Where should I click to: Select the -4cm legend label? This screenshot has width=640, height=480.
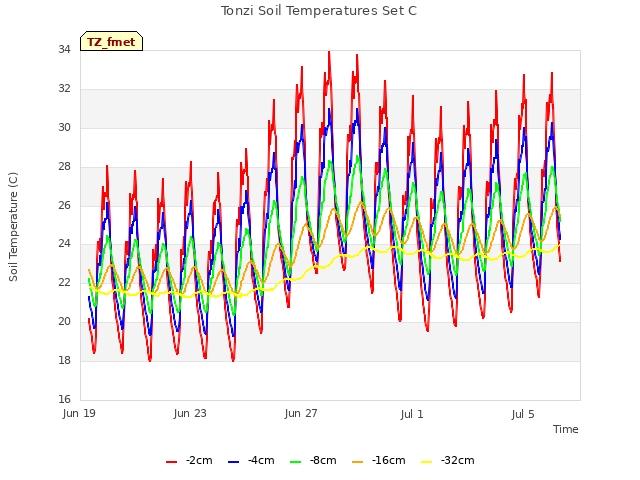[x=261, y=460]
